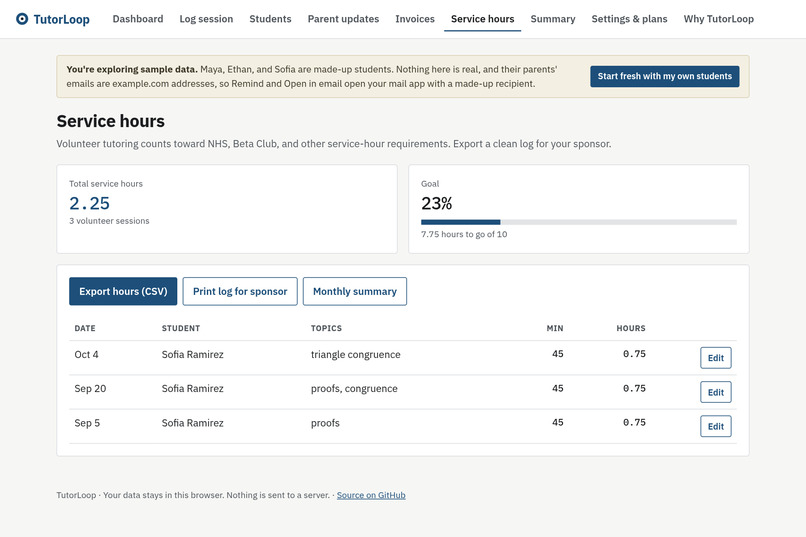Open the Dashboard tab
The image size is (806, 537).
(138, 19)
